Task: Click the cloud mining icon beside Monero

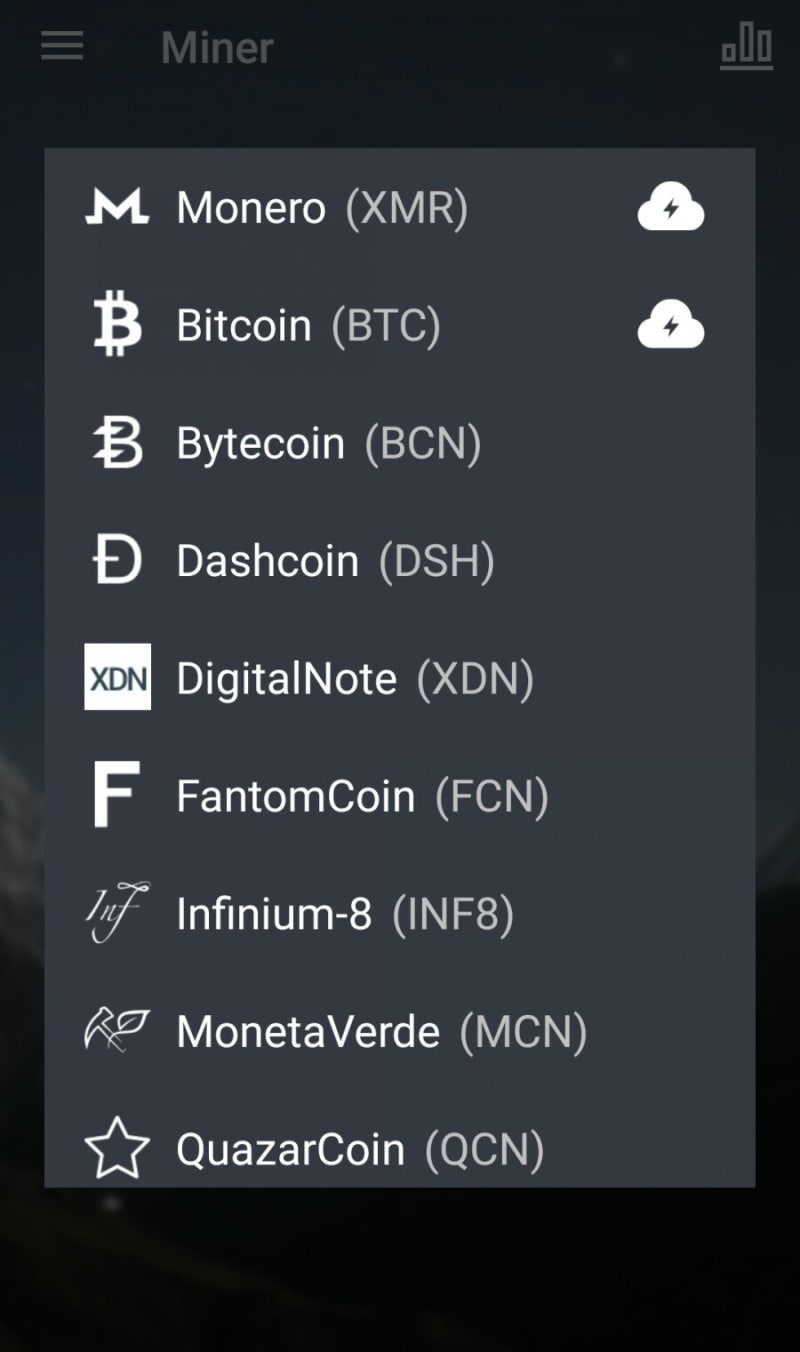Action: [671, 208]
